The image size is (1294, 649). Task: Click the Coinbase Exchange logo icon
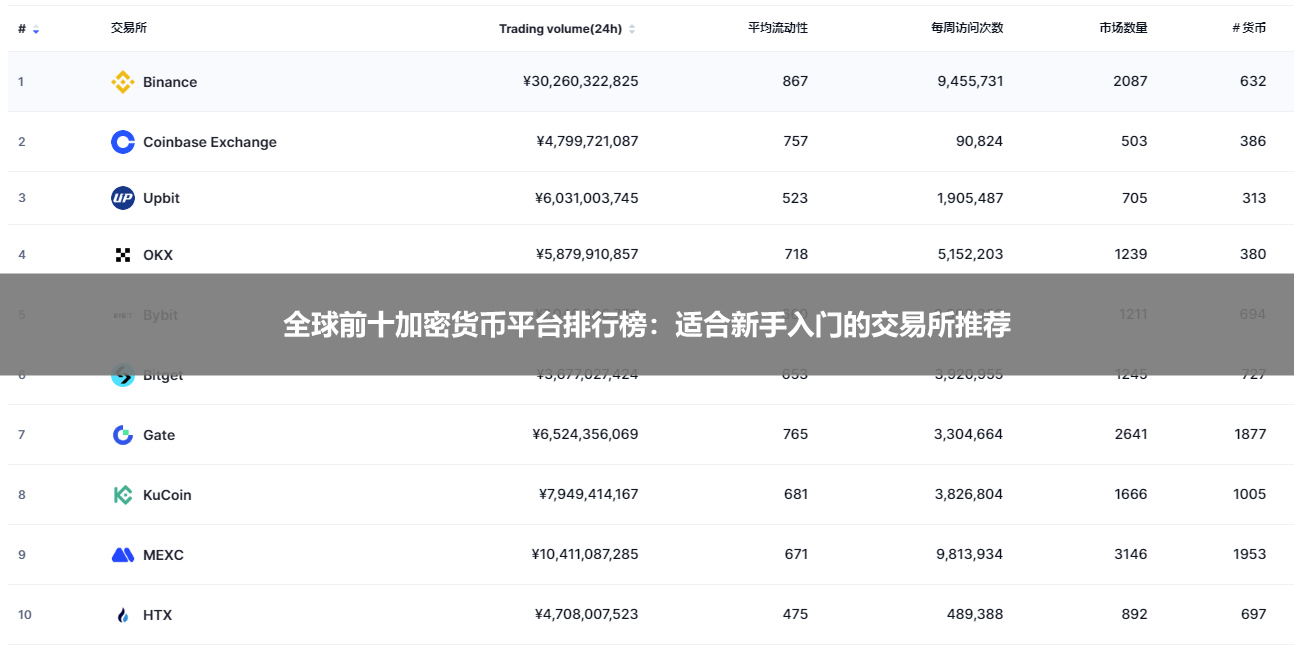tap(123, 142)
